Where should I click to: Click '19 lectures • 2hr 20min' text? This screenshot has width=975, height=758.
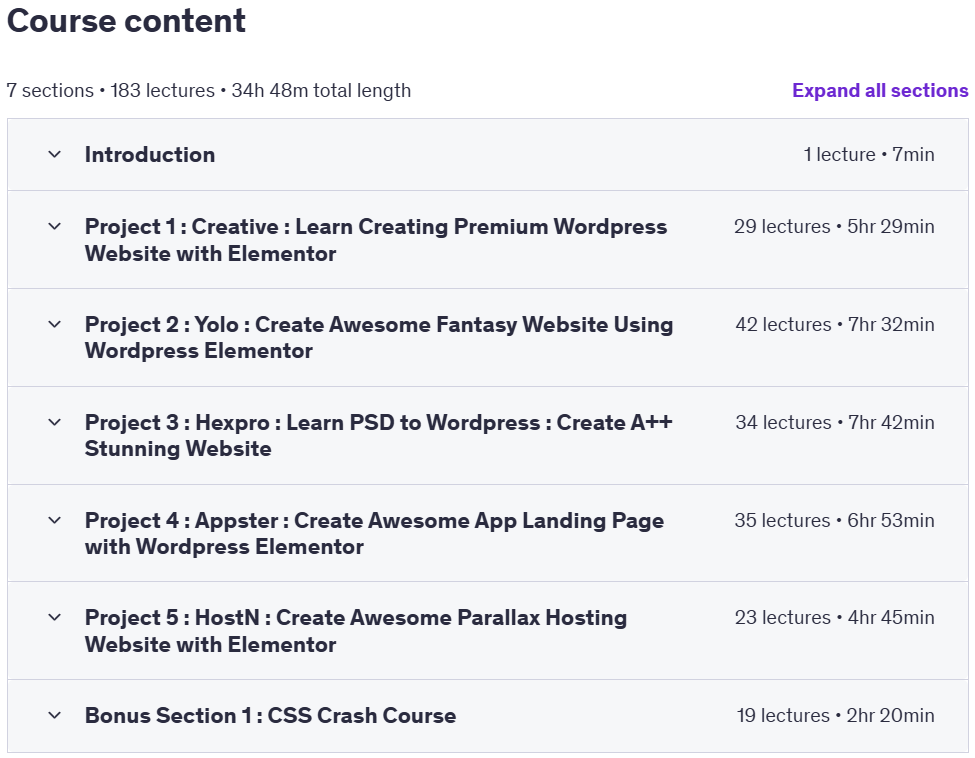(835, 715)
